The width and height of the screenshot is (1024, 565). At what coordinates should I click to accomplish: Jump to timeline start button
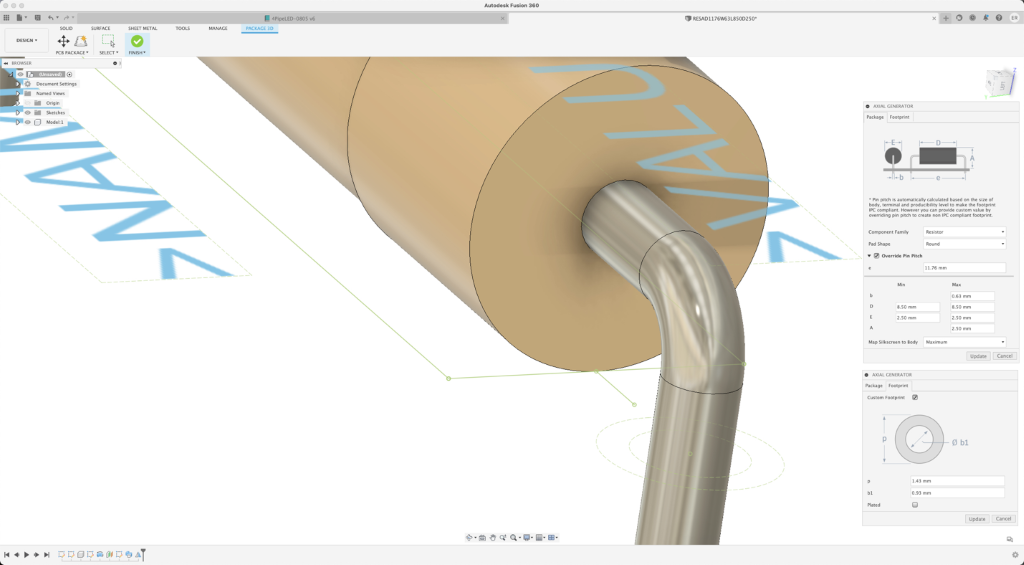(x=7, y=555)
